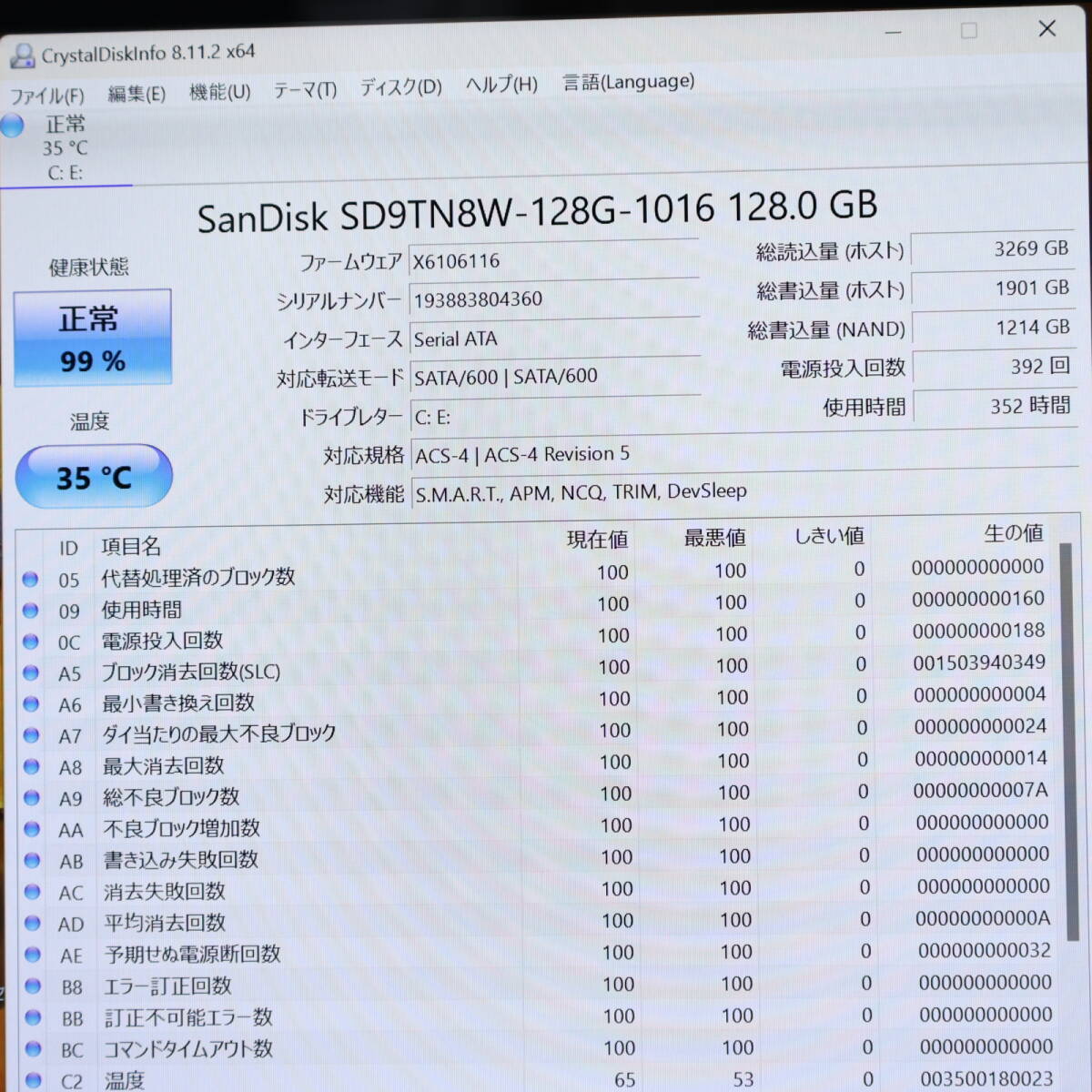
Task: Click total host writes value 1901 GB
Action: coord(995,288)
